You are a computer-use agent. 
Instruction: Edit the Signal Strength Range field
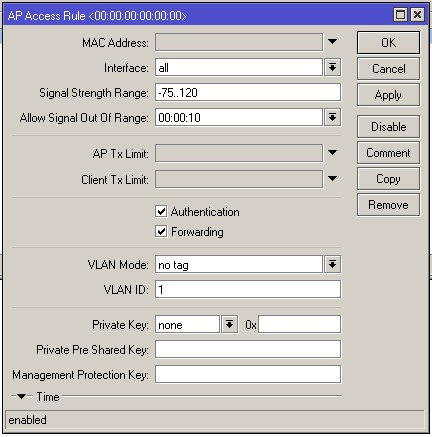pyautogui.click(x=248, y=92)
